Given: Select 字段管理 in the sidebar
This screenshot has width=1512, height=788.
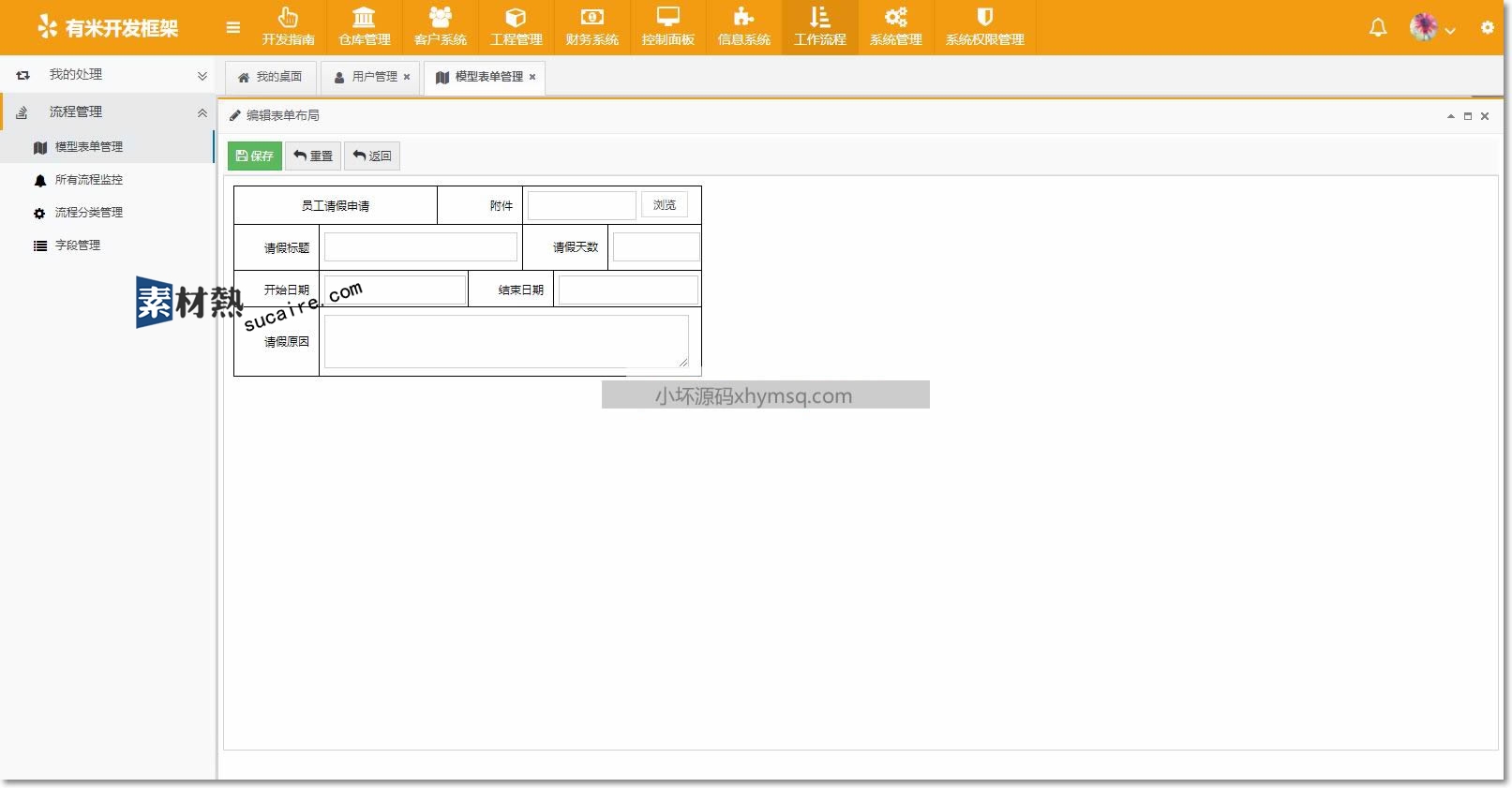Looking at the screenshot, I should pyautogui.click(x=78, y=245).
